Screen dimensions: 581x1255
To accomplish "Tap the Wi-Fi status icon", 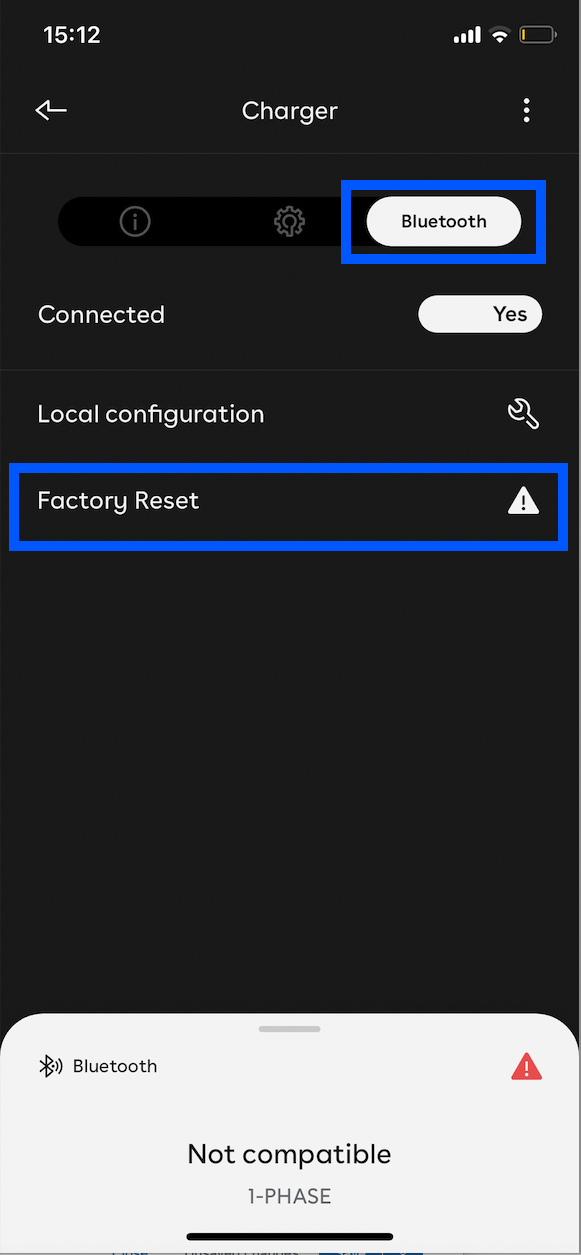I will point(499,34).
